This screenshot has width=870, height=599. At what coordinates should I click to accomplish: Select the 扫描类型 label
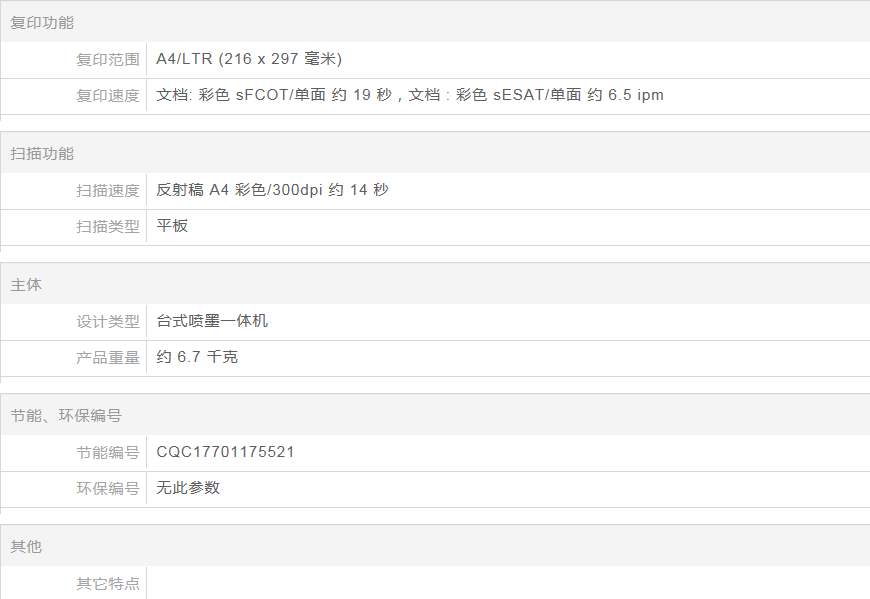coord(108,227)
